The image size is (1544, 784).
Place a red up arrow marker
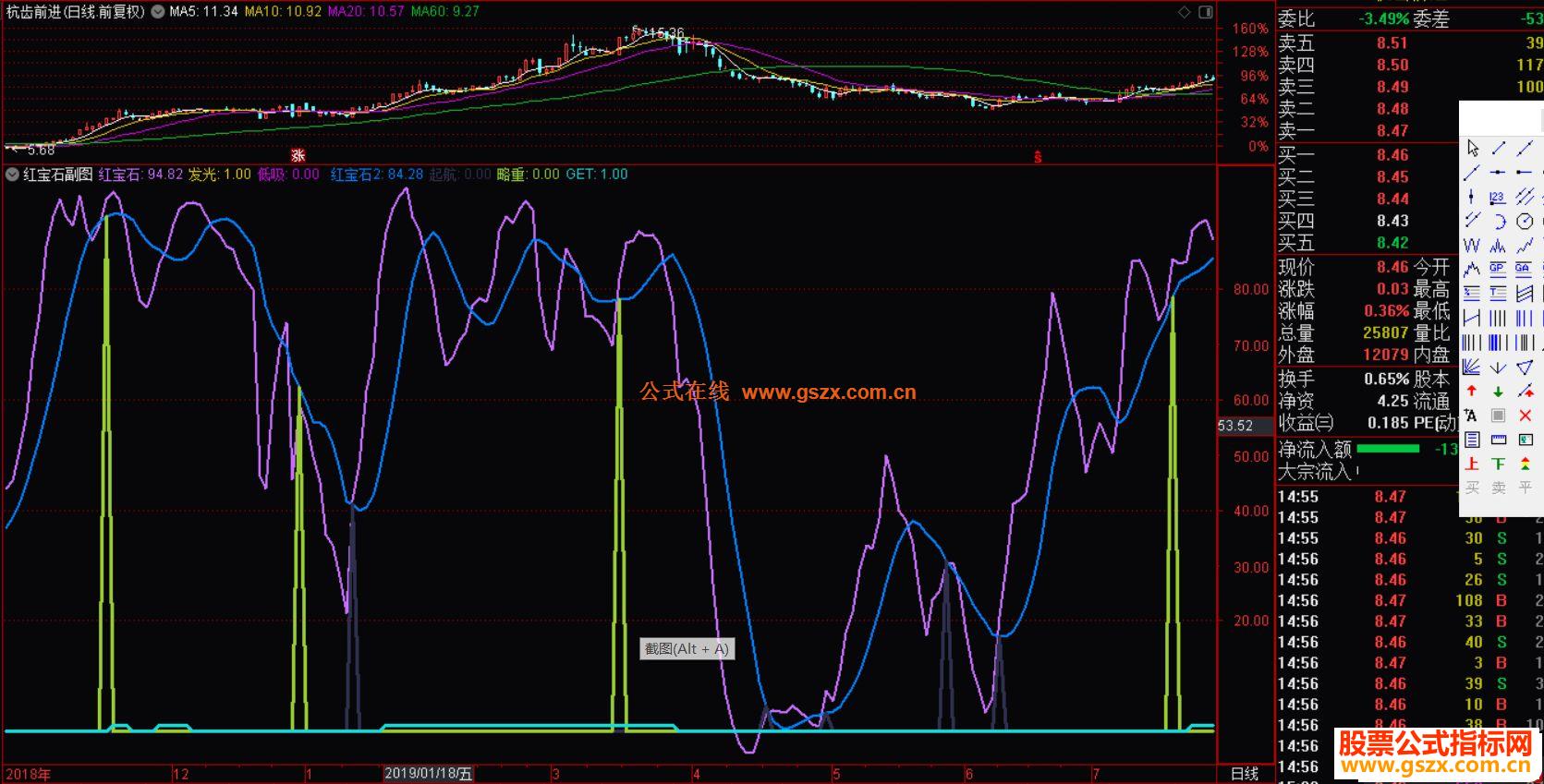1472,391
